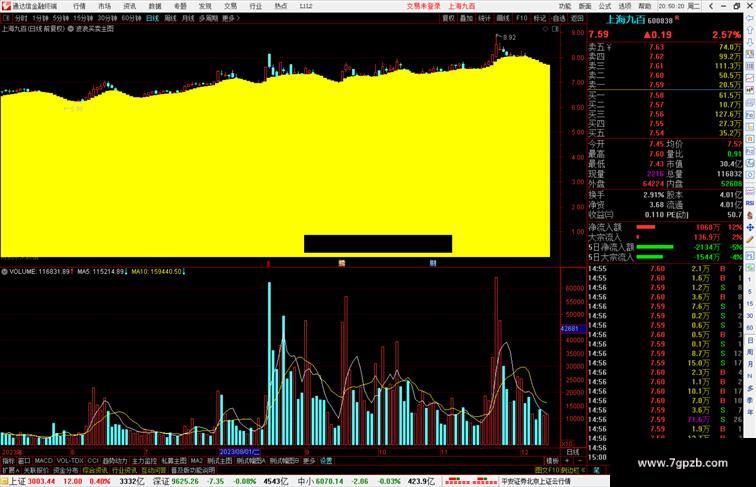The height and width of the screenshot is (487, 756).
Task: Click the circle icon beside VOLUME label
Action: (x=4, y=272)
